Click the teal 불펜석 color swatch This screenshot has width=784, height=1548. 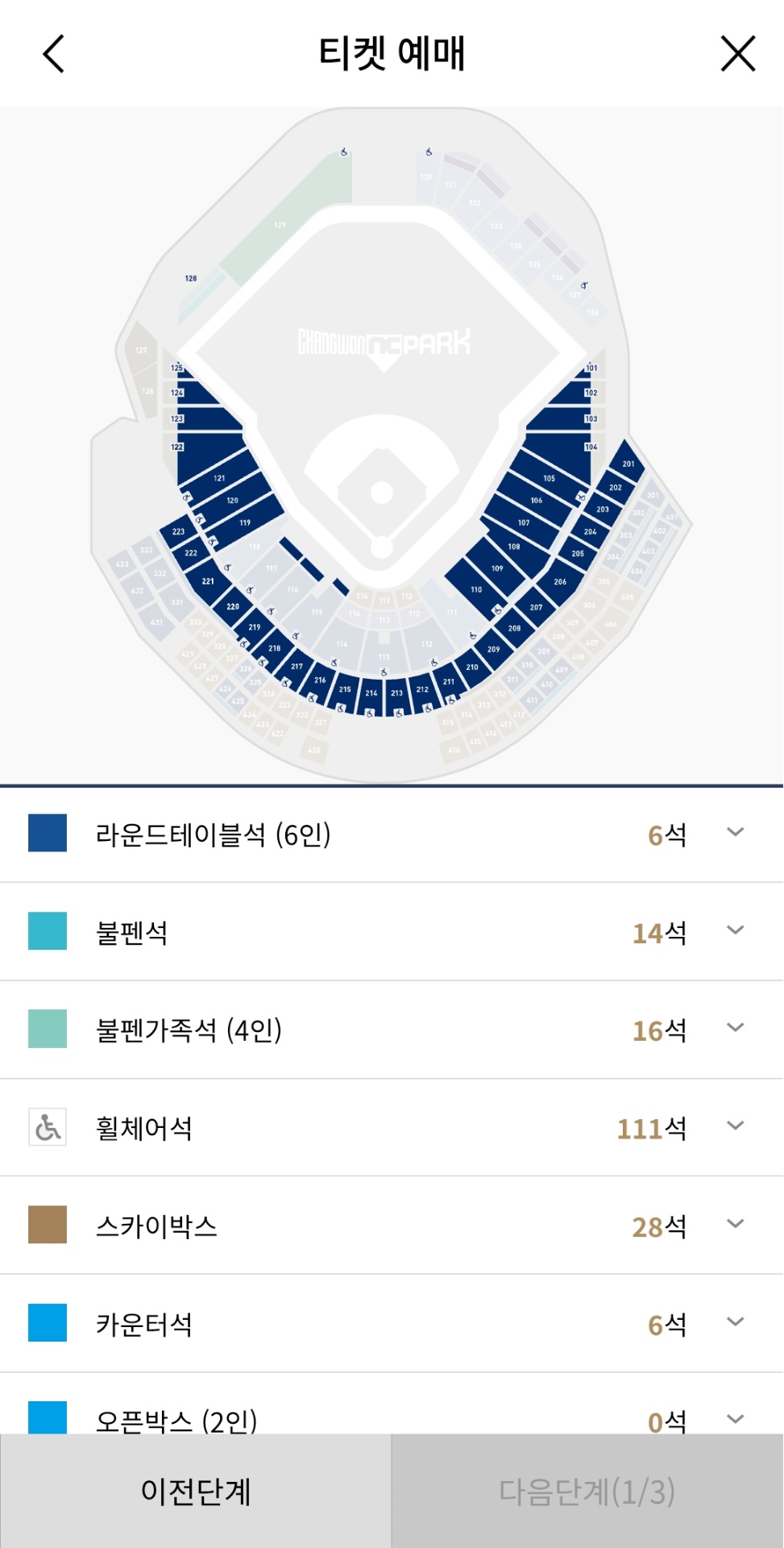click(48, 930)
